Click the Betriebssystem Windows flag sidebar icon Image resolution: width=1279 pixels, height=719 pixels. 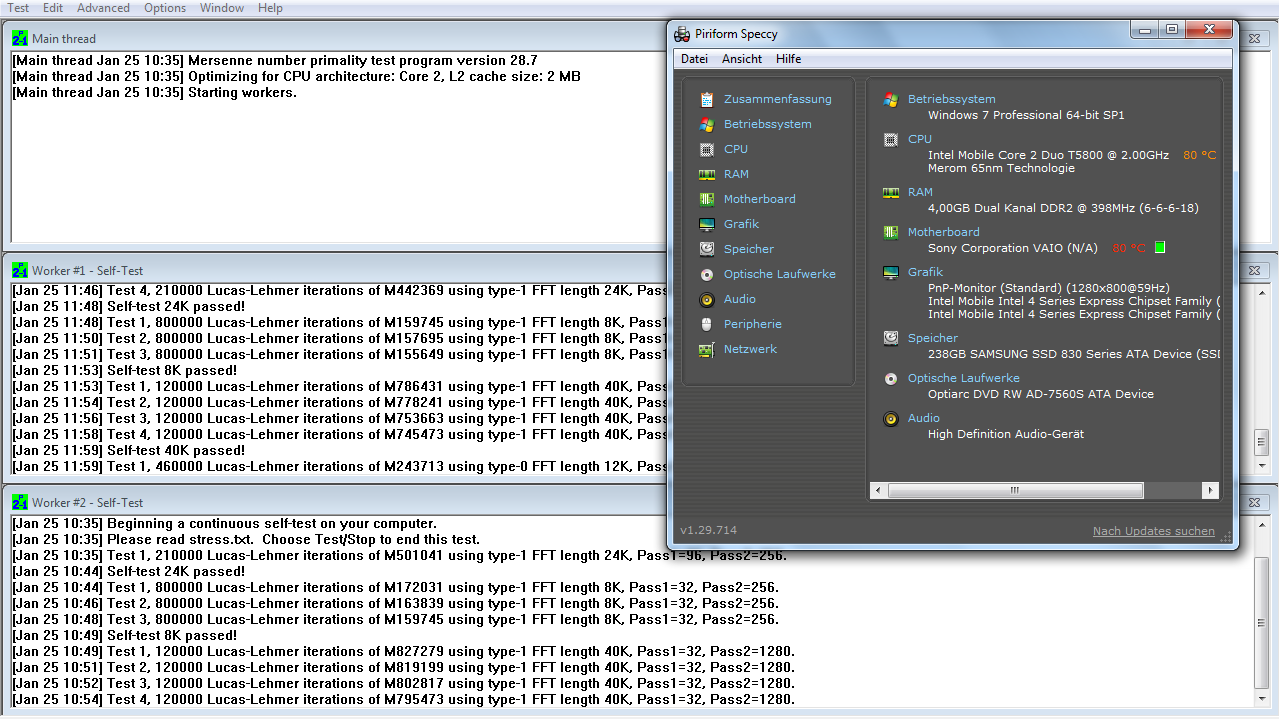(707, 124)
